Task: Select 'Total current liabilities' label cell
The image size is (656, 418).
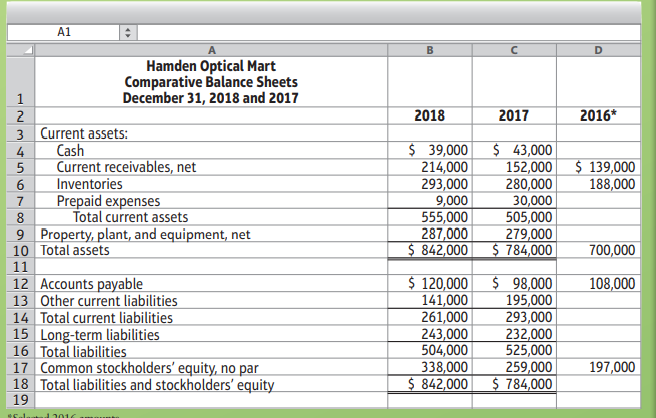Action: click(211, 317)
